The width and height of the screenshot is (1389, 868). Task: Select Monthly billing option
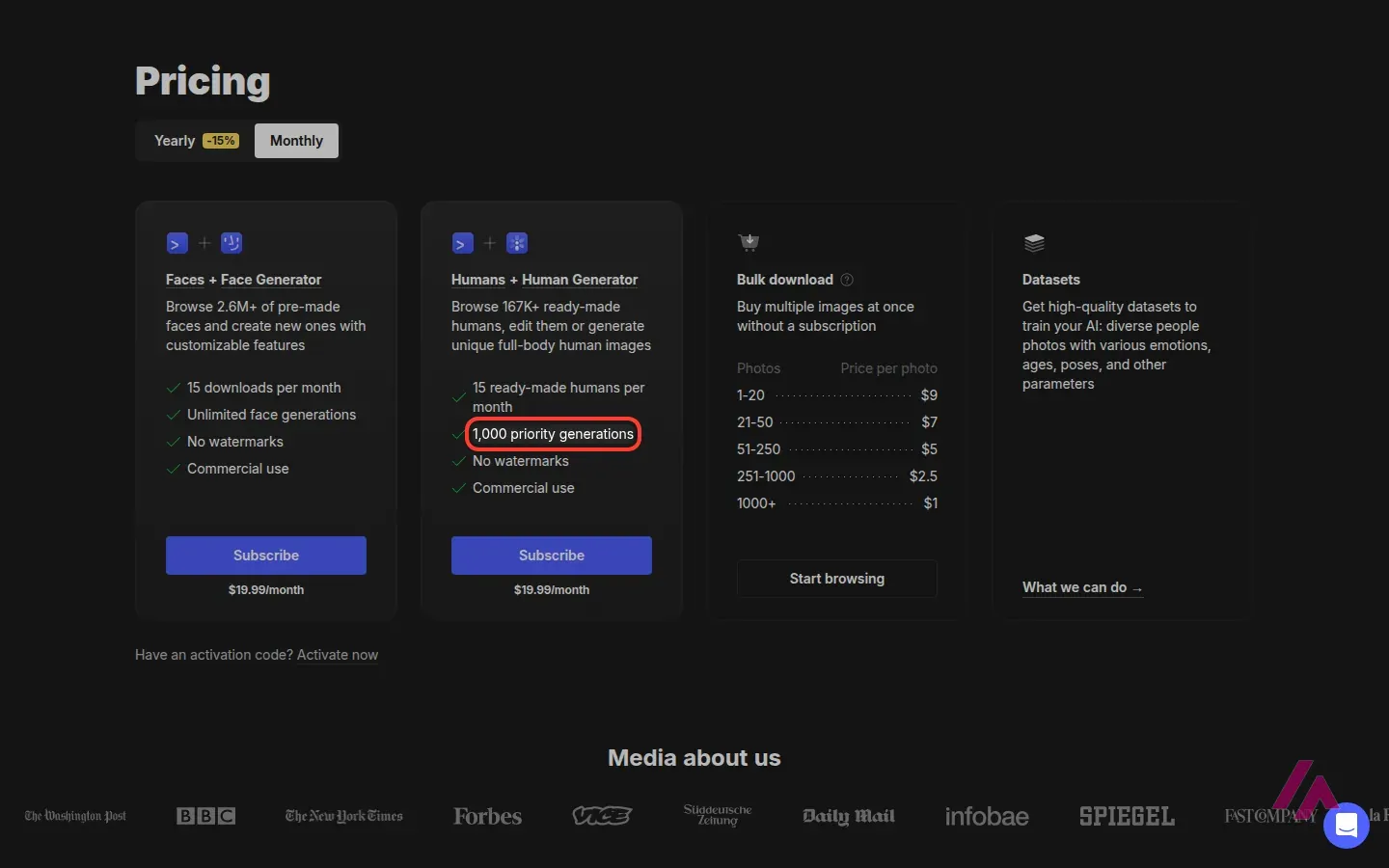pos(296,141)
